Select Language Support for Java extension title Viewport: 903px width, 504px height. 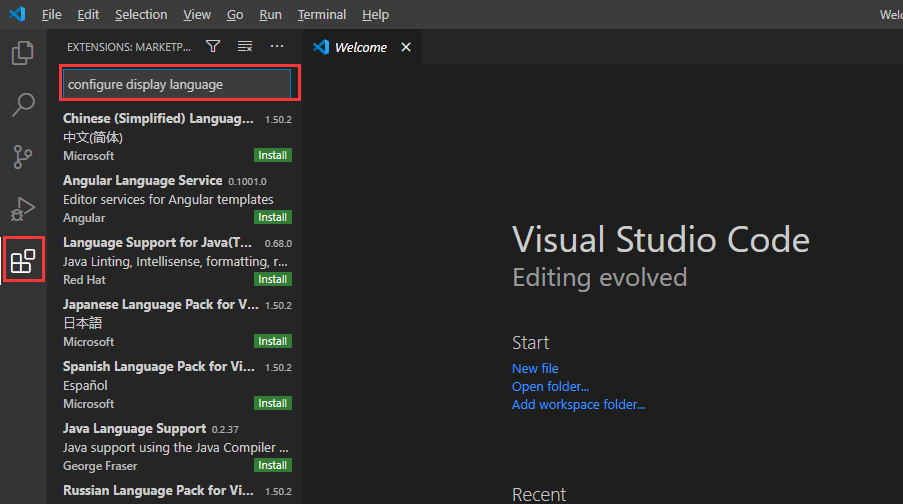pyautogui.click(x=157, y=242)
